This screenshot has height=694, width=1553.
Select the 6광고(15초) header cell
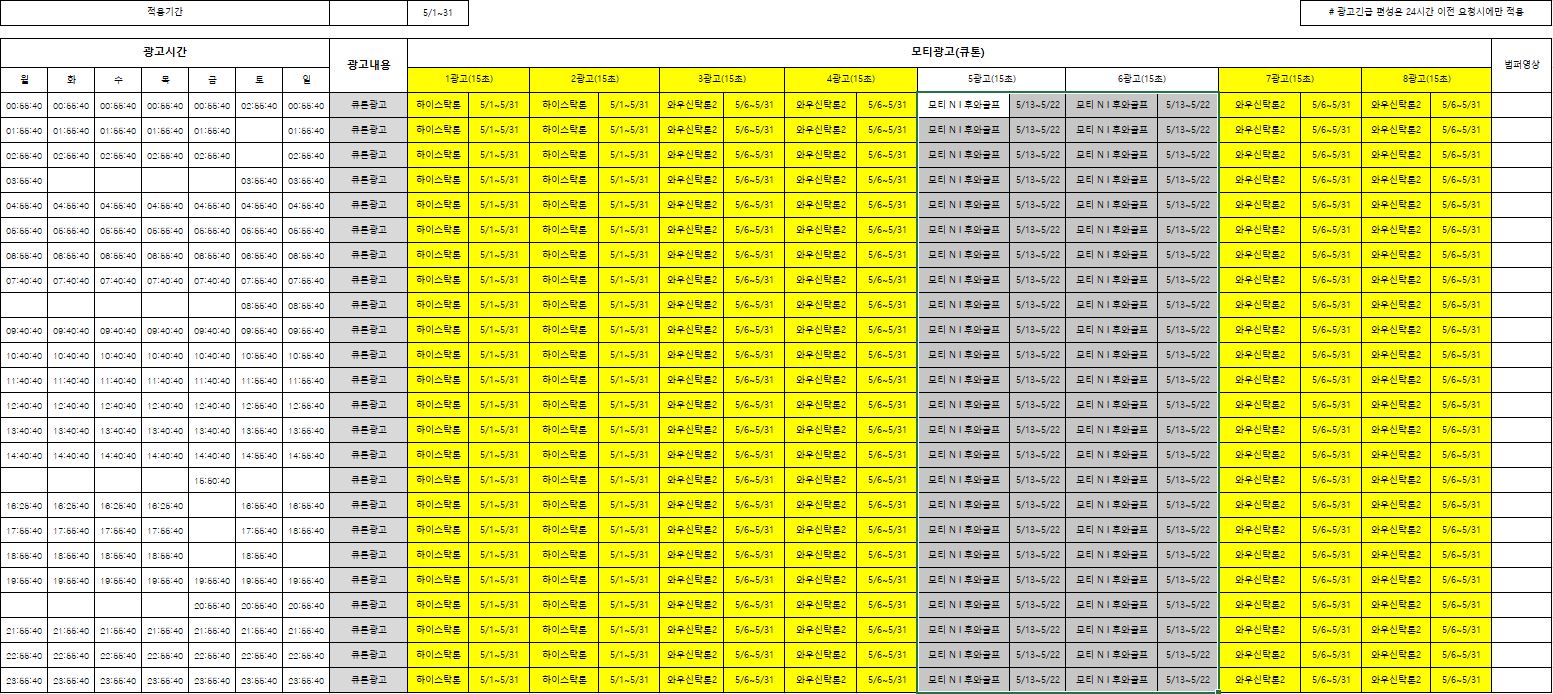click(x=1142, y=79)
